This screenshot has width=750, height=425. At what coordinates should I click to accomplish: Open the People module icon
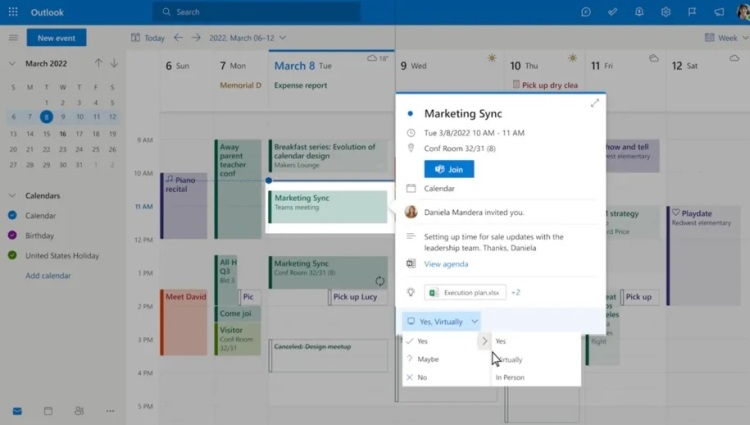[x=79, y=411]
